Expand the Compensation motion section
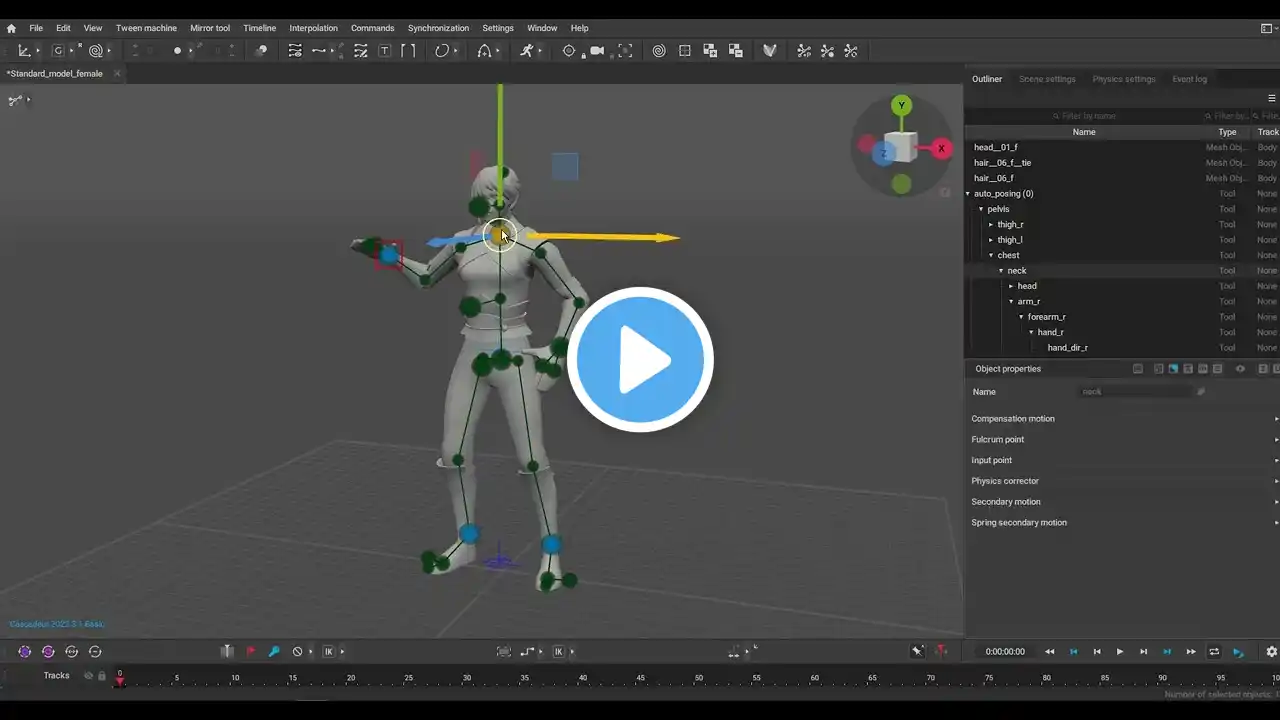The height and width of the screenshot is (720, 1280). [x=1013, y=419]
